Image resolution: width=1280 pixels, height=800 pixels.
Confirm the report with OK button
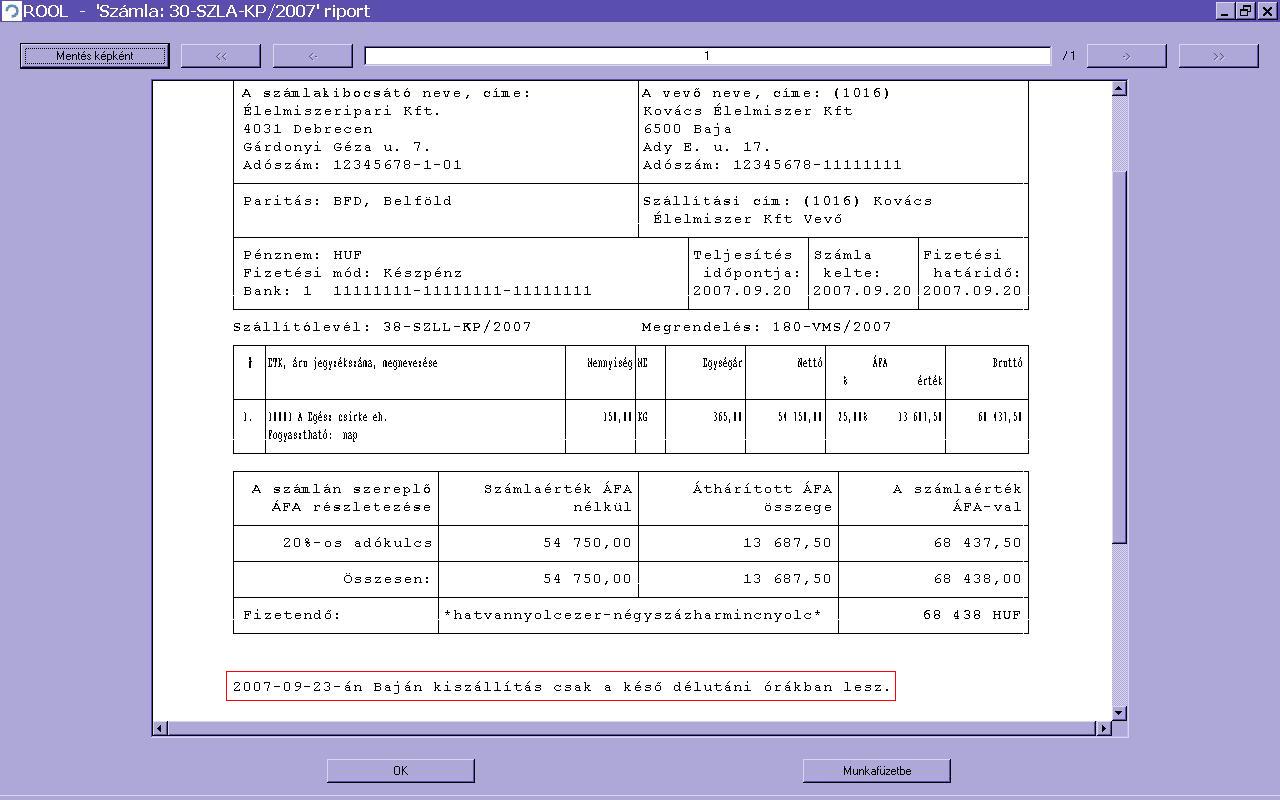click(x=400, y=770)
